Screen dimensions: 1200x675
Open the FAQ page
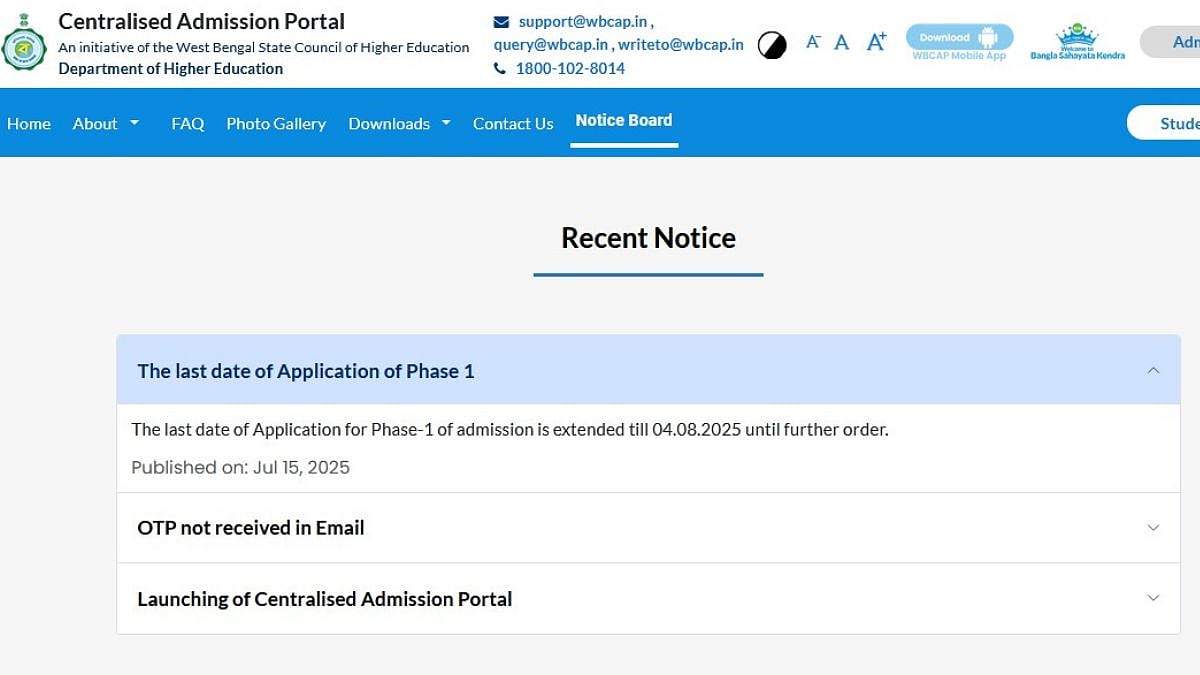coord(188,123)
